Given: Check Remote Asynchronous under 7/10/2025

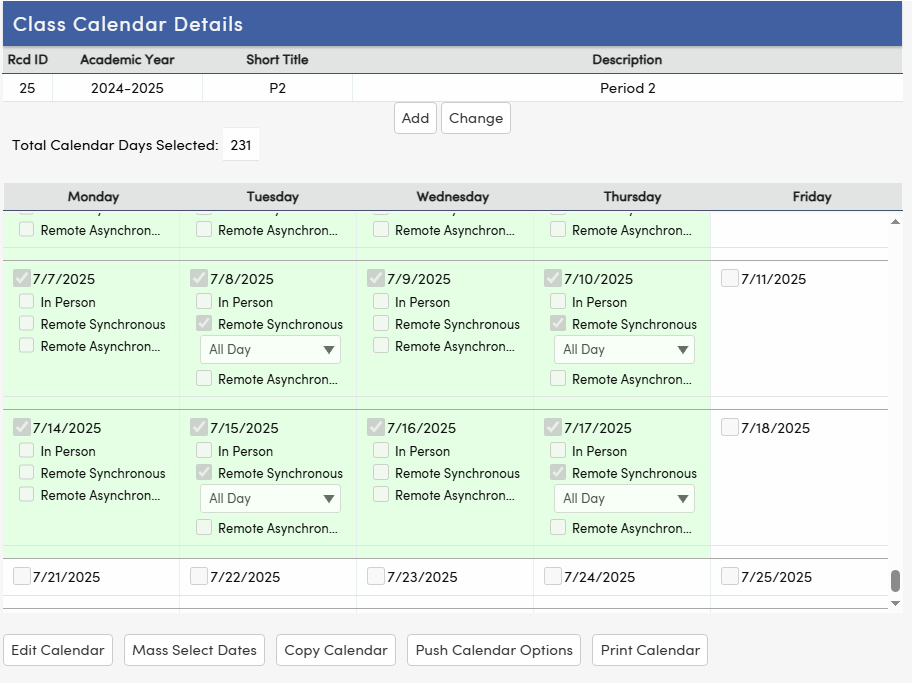Looking at the screenshot, I should [558, 379].
